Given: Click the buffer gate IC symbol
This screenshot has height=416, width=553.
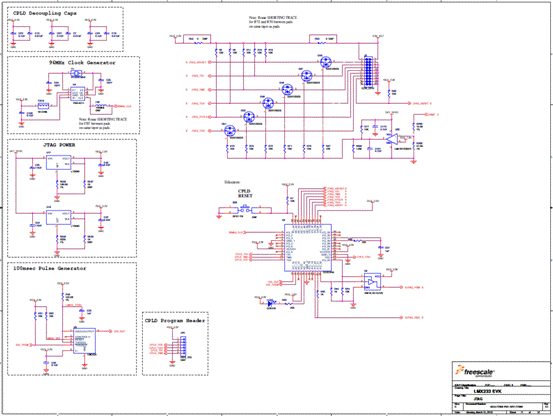Looking at the screenshot, I should tap(372, 282).
